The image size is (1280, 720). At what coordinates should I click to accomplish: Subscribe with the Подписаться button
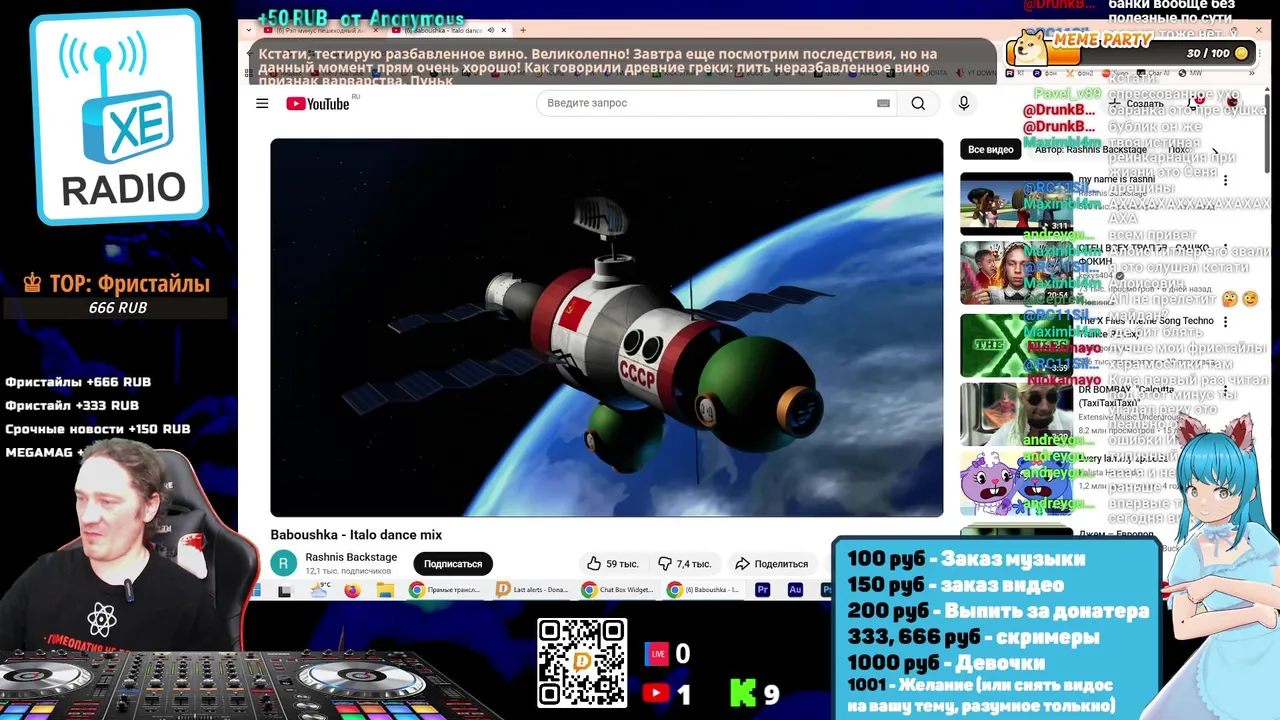pyautogui.click(x=452, y=564)
